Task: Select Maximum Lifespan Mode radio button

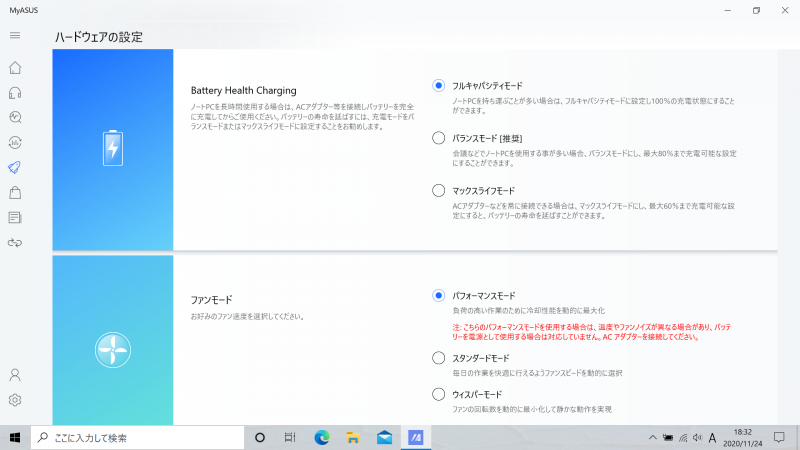Action: (438, 190)
